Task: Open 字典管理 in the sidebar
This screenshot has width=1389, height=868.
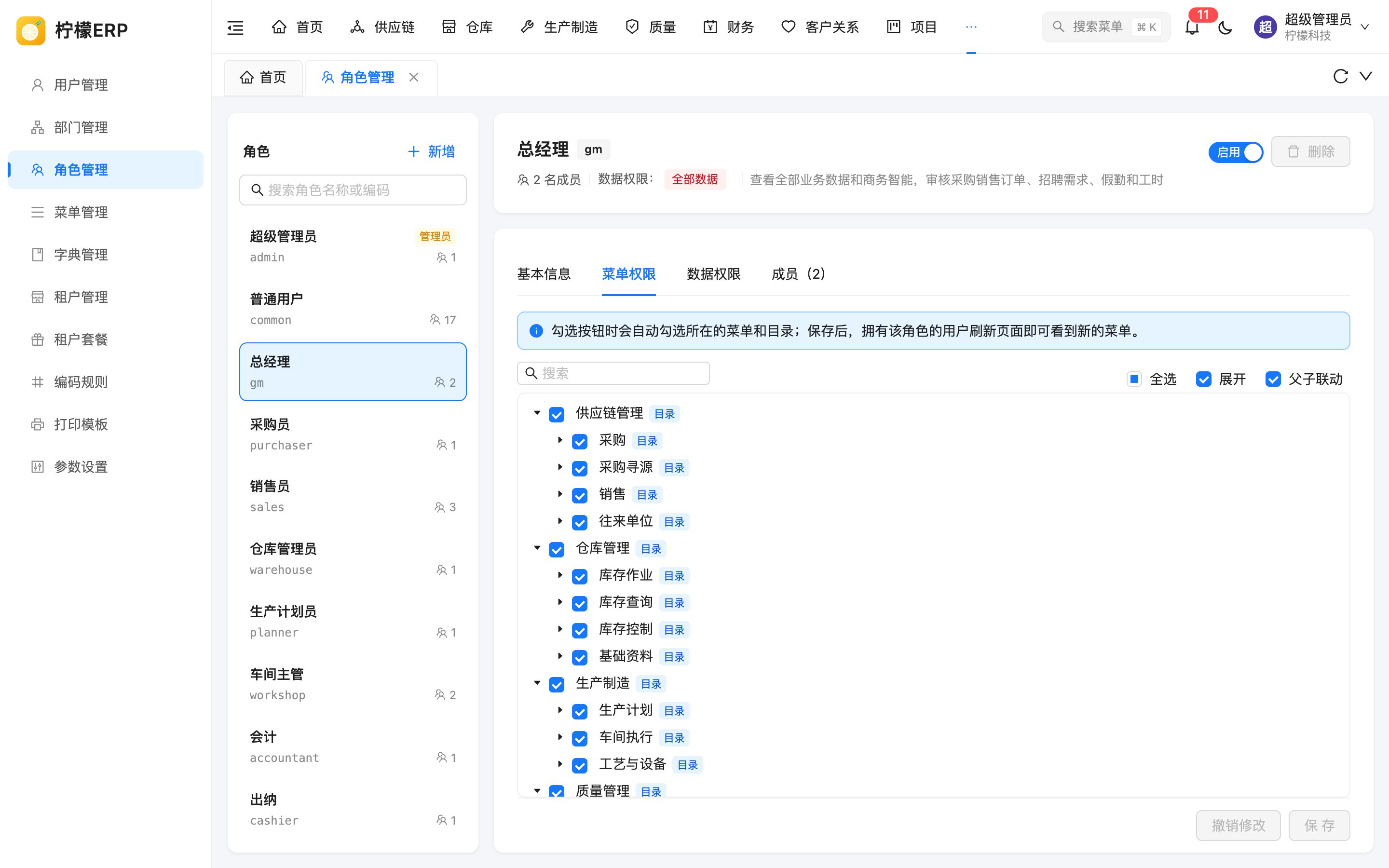Action: [106, 255]
